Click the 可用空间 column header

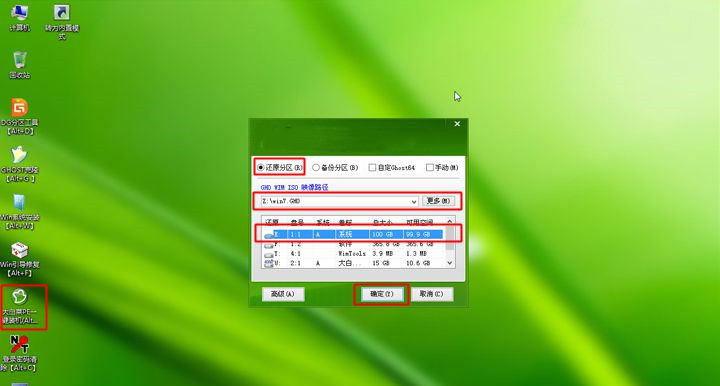coord(419,223)
